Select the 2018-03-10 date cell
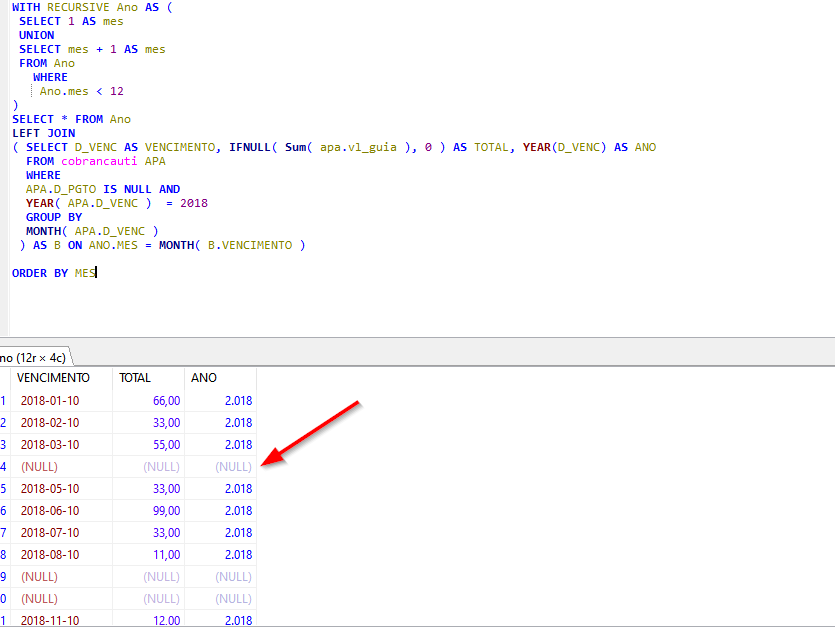 click(x=50, y=445)
